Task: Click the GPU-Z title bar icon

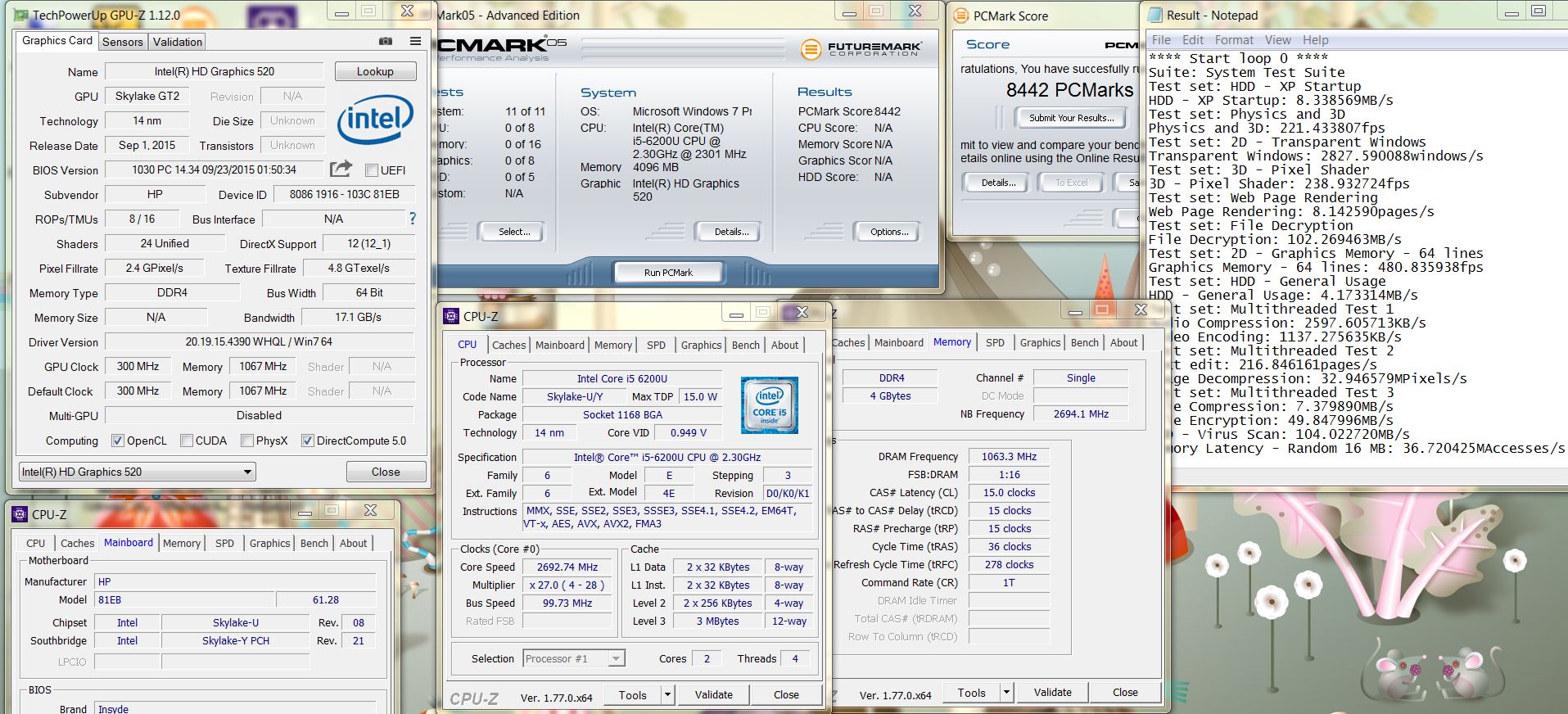Action: coord(21,15)
